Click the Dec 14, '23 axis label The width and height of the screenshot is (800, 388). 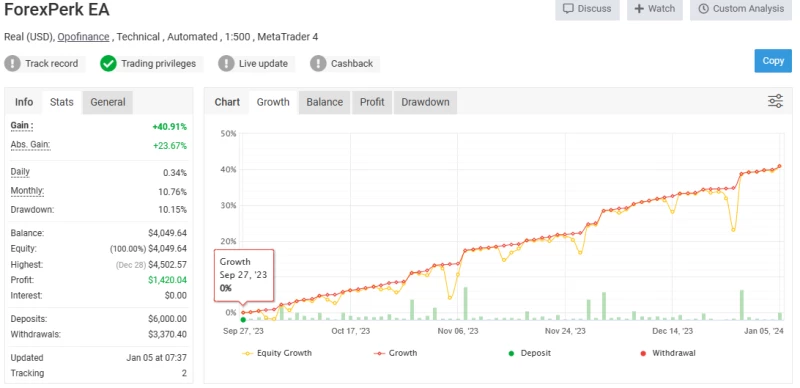[672, 331]
